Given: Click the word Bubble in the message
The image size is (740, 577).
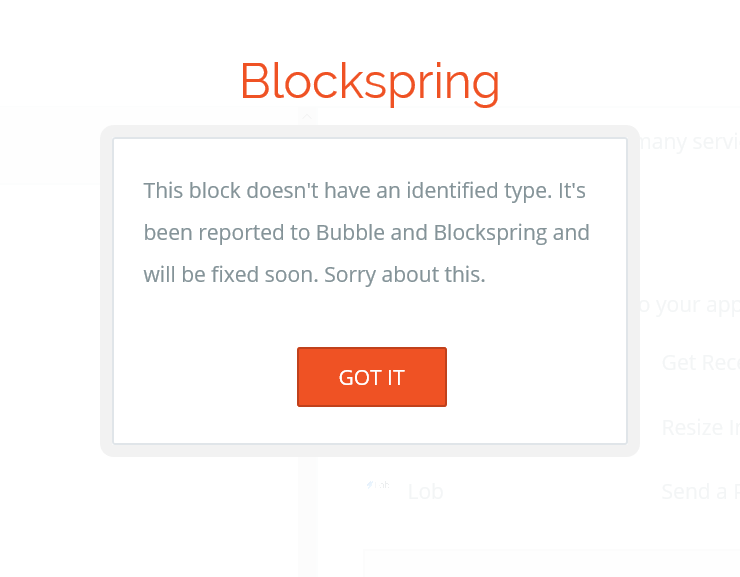Looking at the screenshot, I should coord(350,233).
